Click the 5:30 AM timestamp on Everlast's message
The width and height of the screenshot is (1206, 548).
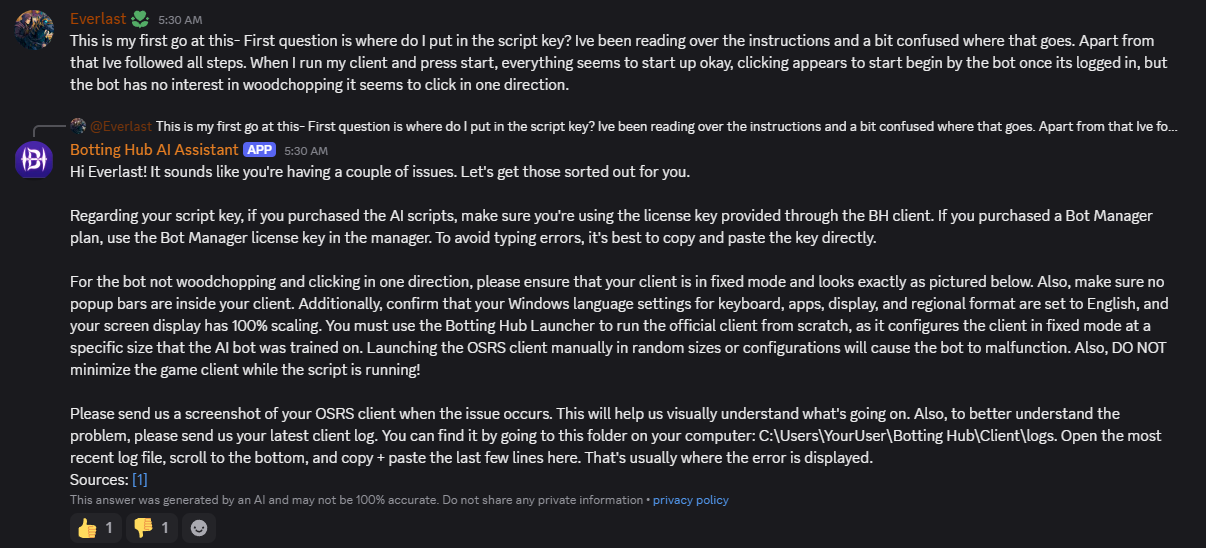coord(180,19)
